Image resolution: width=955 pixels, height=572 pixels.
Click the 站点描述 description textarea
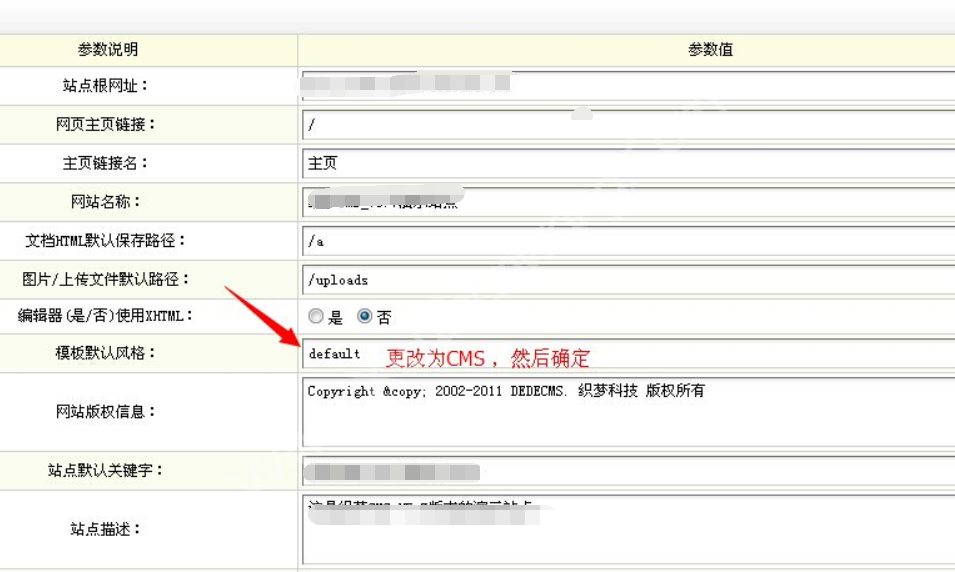tap(629, 530)
